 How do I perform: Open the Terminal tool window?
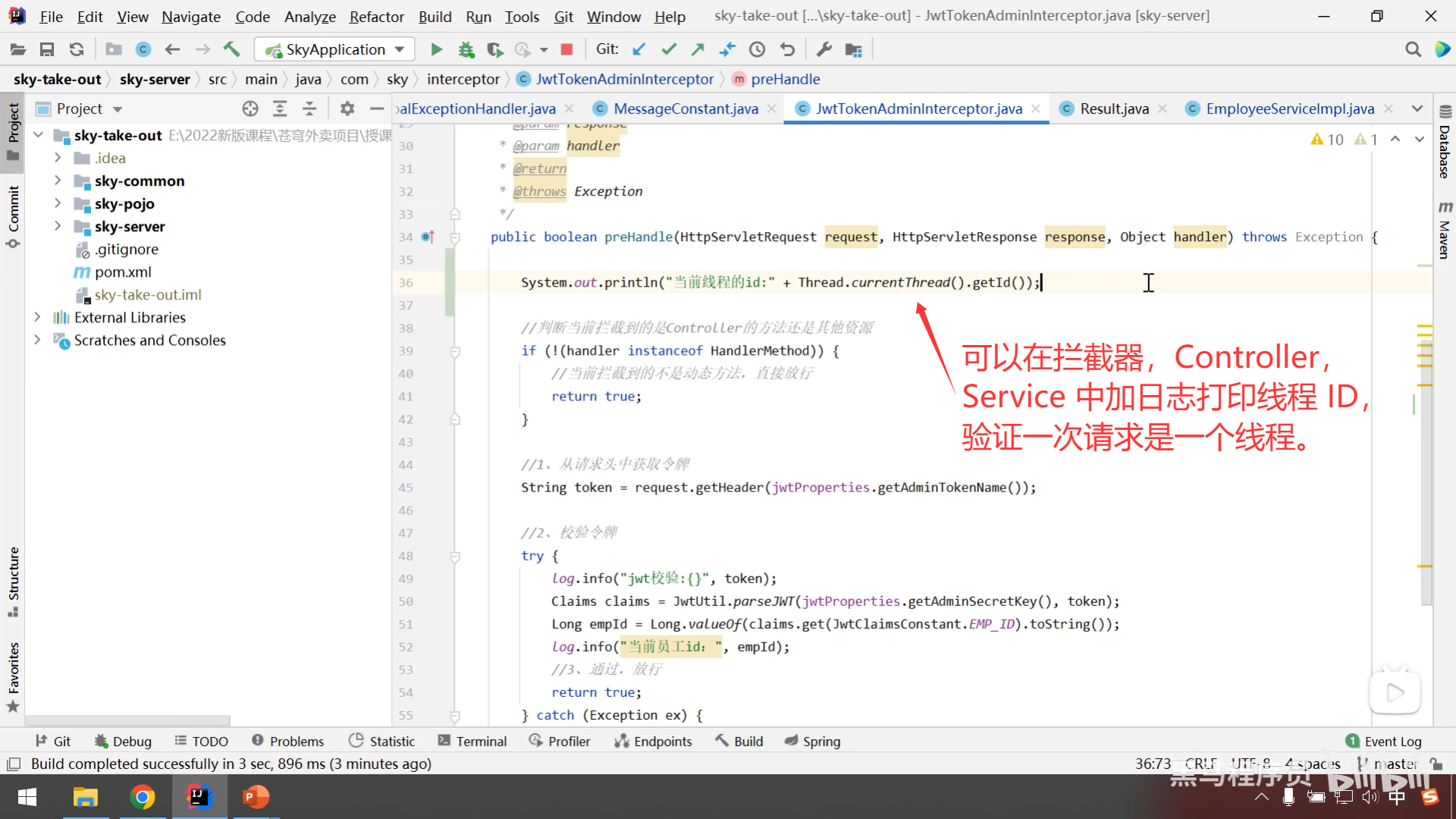pos(472,742)
